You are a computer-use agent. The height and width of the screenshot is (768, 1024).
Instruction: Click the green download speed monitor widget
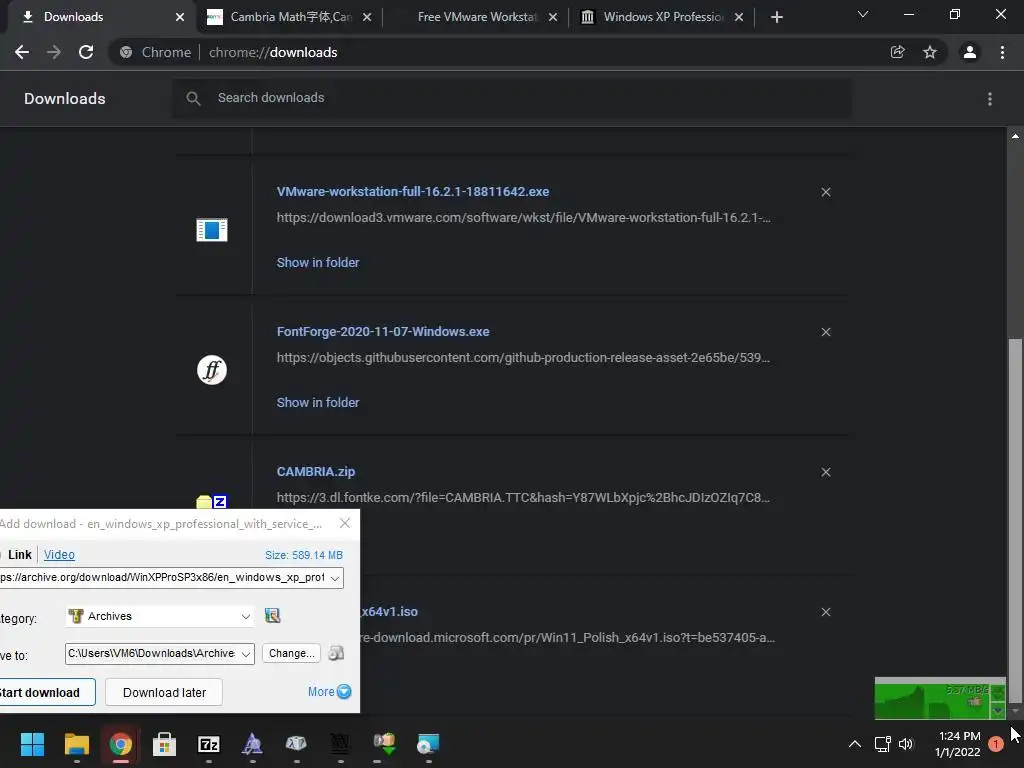click(940, 699)
